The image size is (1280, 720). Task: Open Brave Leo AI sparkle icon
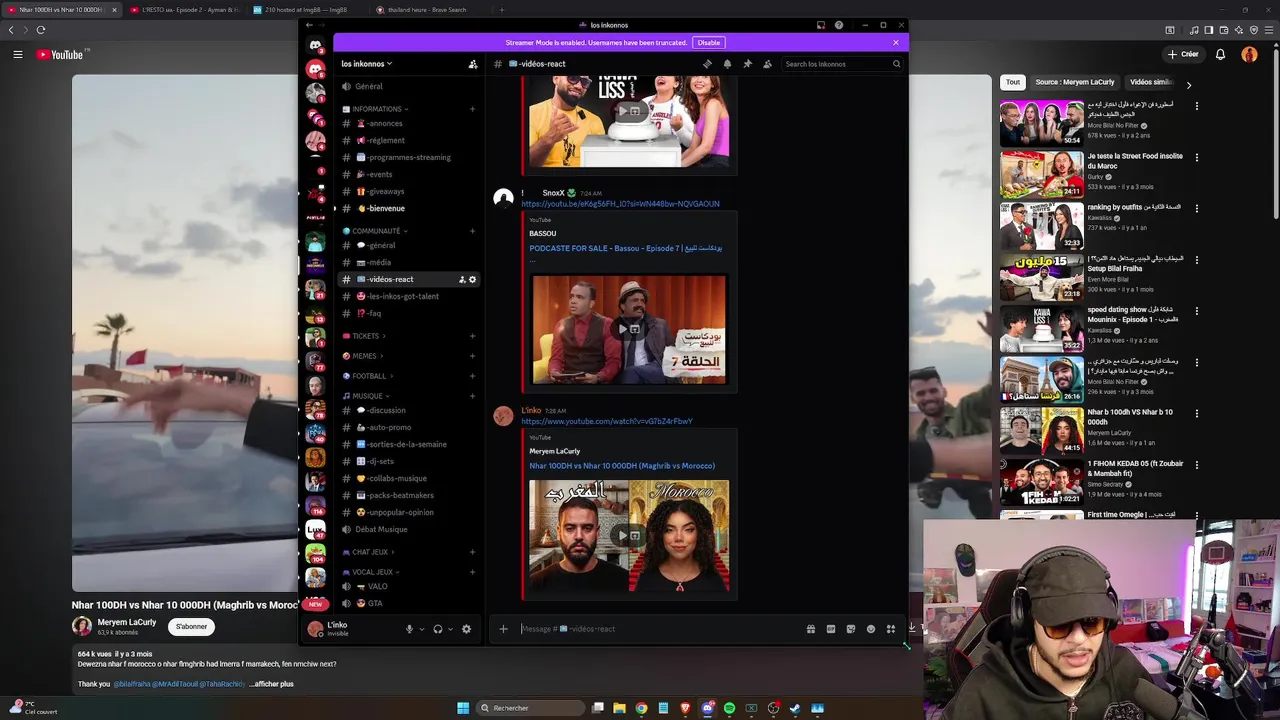(1238, 30)
